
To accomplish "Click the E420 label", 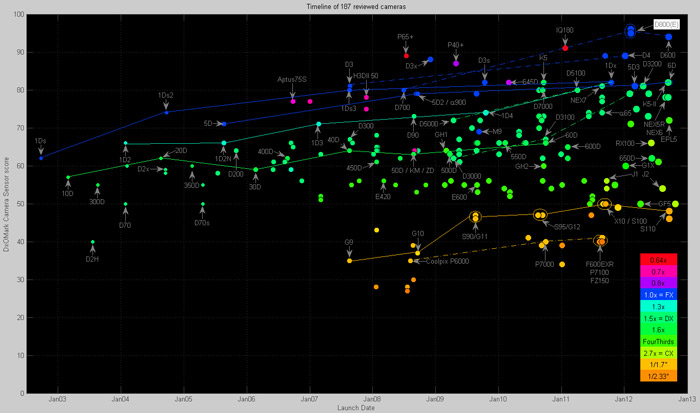I will tap(383, 196).
